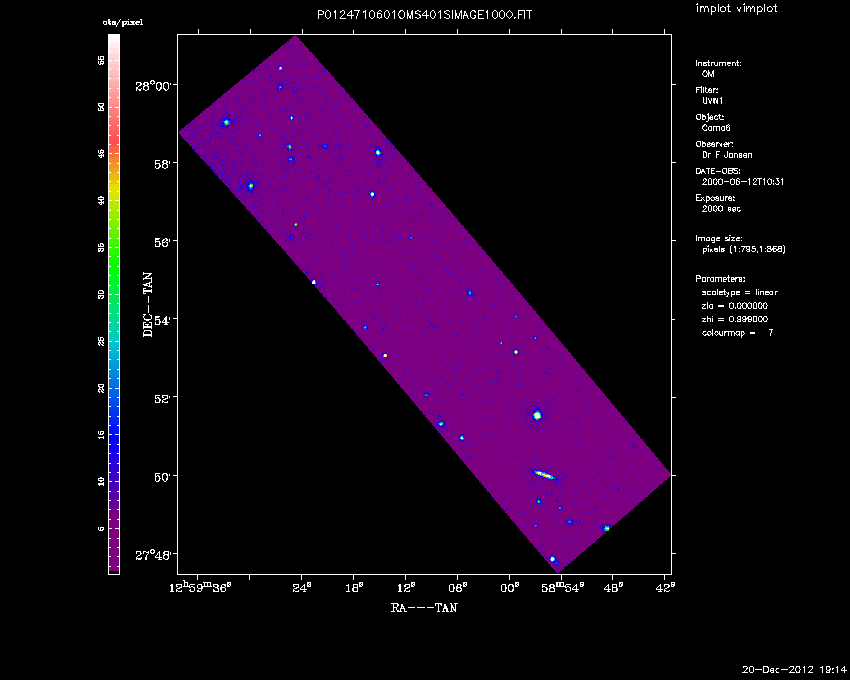The width and height of the screenshot is (850, 680).
Task: Click the filter value 'UVW1'
Action: pyautogui.click(x=712, y=101)
